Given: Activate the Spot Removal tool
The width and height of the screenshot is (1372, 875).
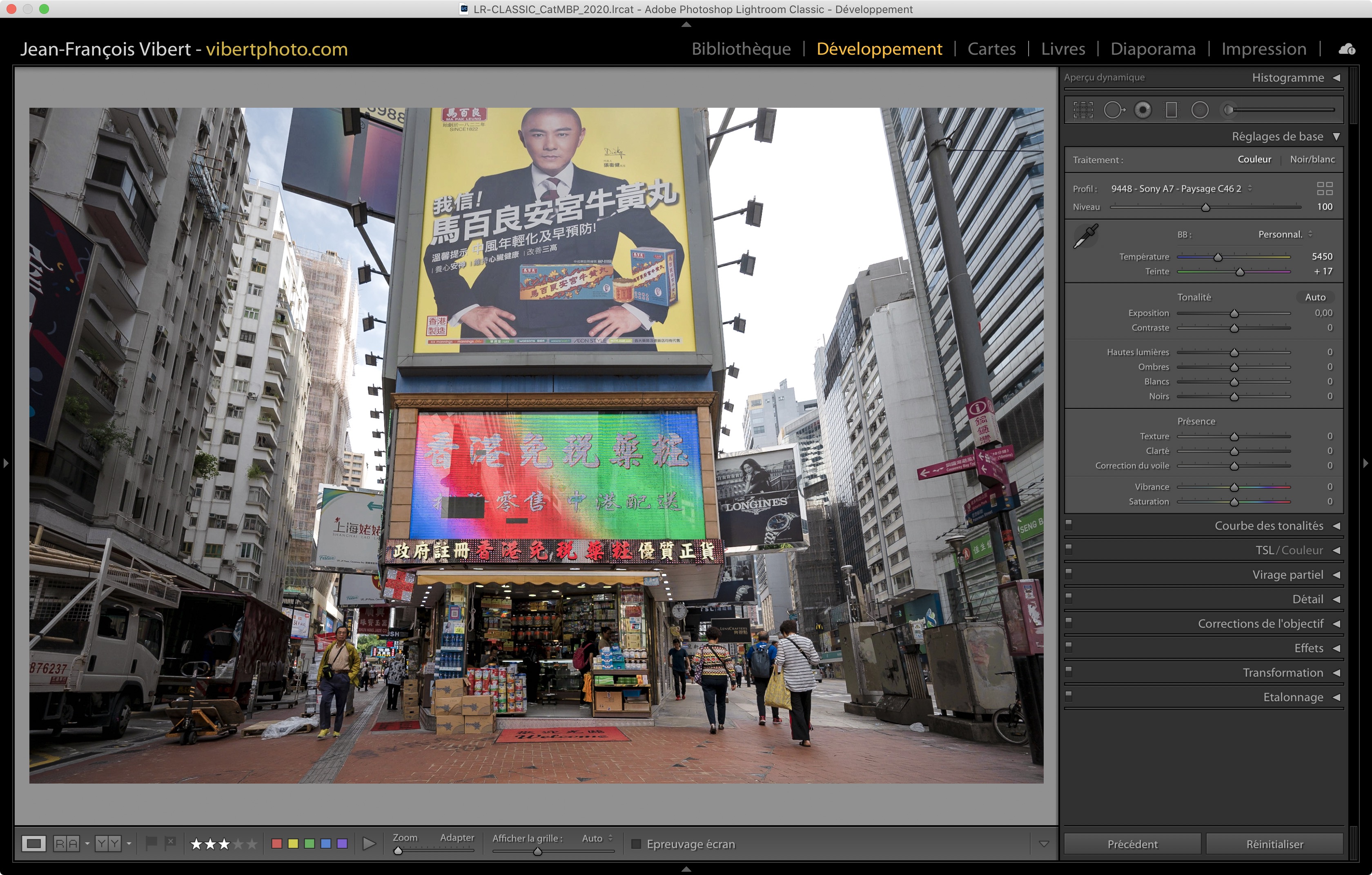Looking at the screenshot, I should 1114,110.
